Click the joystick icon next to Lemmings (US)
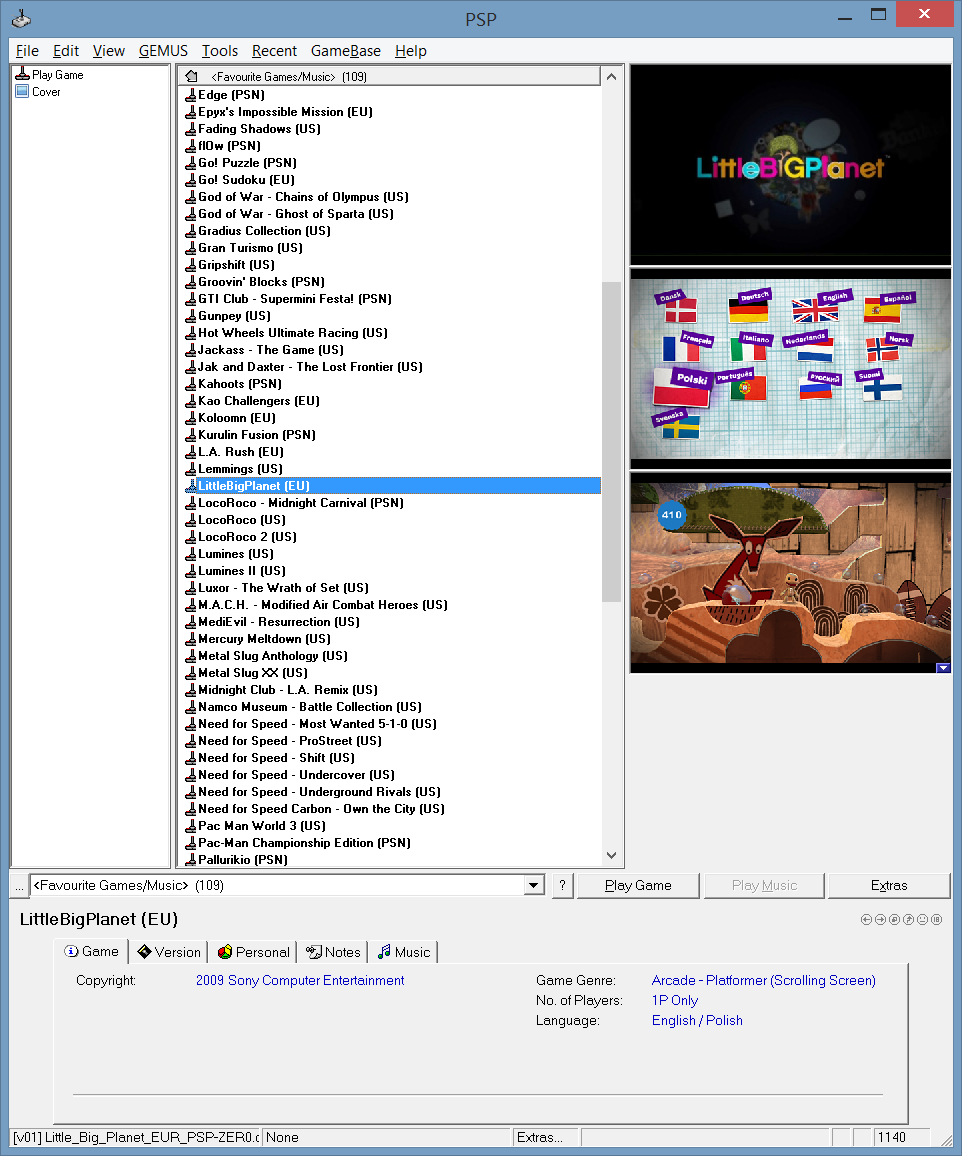The height and width of the screenshot is (1156, 962). pos(190,469)
